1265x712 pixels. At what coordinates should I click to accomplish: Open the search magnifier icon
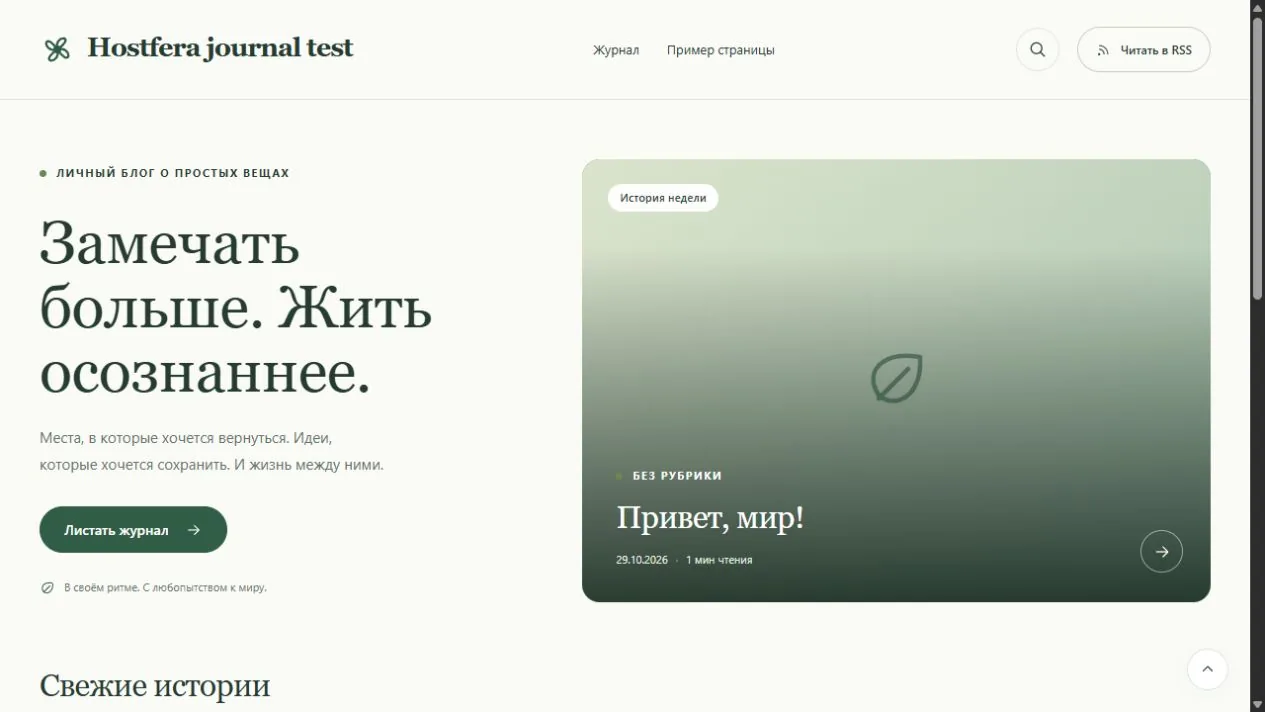click(x=1037, y=50)
